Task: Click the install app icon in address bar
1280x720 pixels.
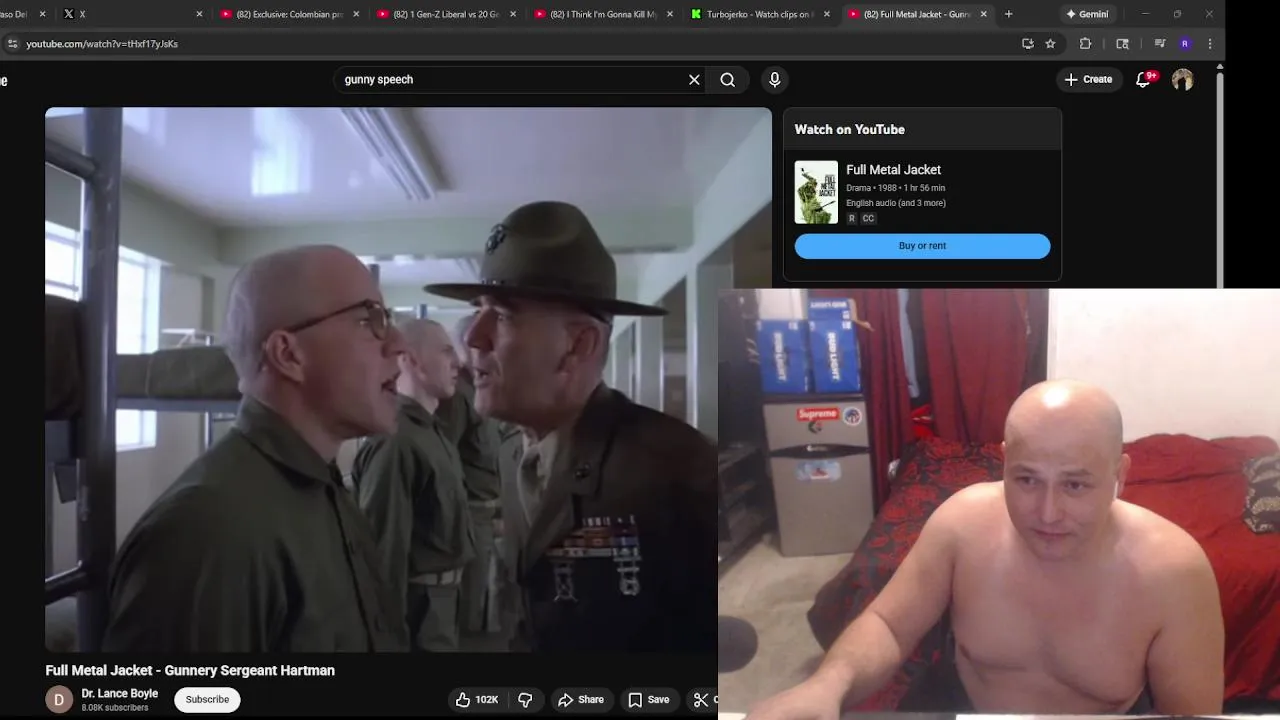Action: [1027, 44]
